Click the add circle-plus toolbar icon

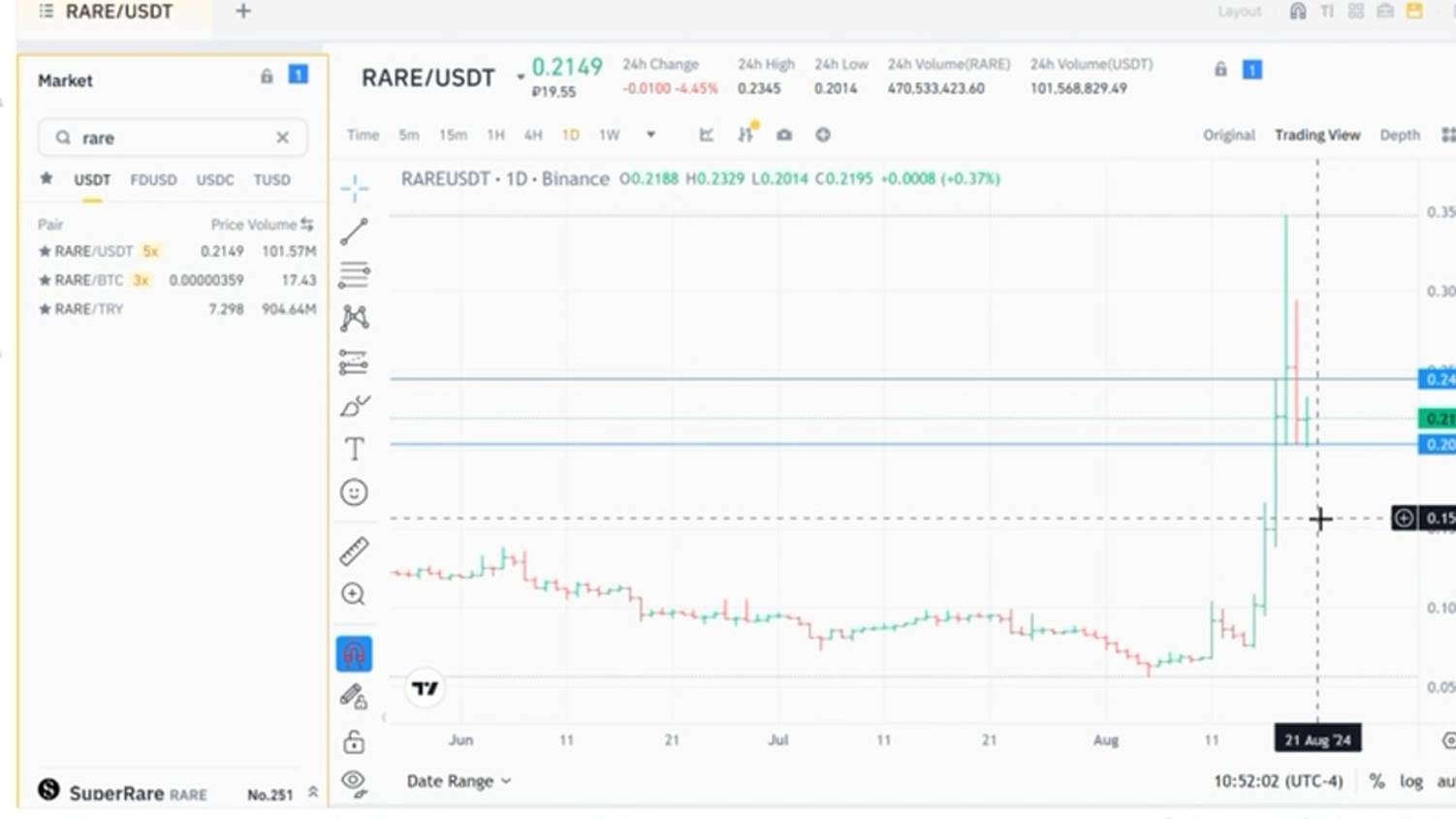[x=823, y=135]
